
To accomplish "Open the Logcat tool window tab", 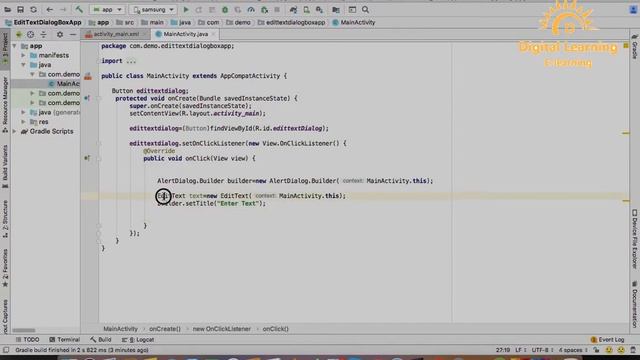I will click(138, 340).
